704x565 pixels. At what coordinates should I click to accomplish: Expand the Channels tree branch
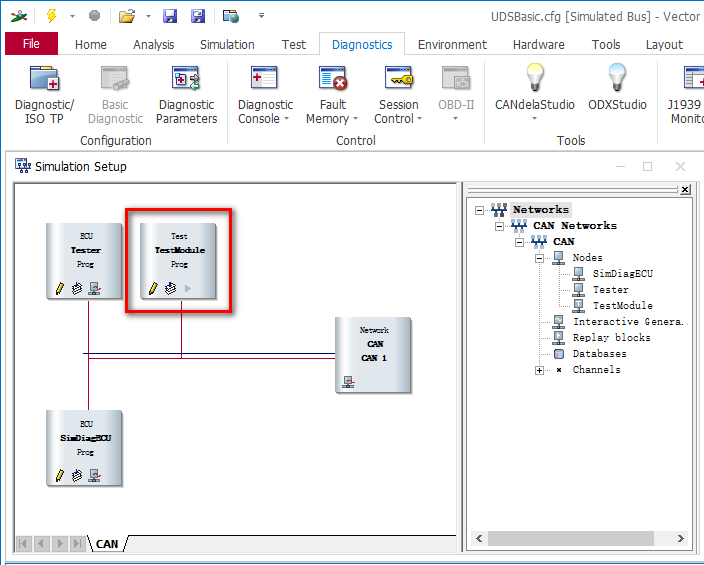540,370
